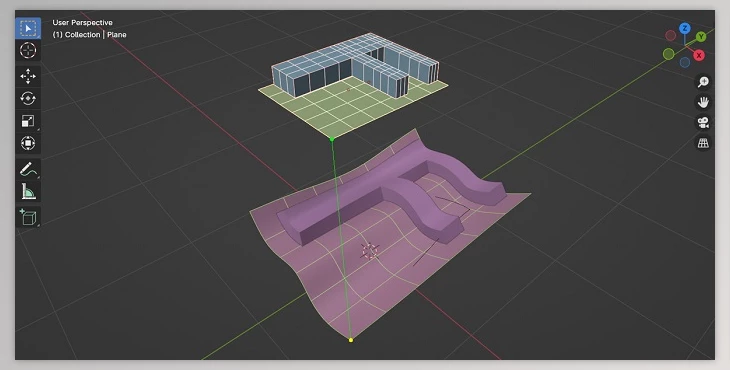Screen dimensions: 730x370
Task: Click the blue Z axis on gizmo
Action: point(684,28)
